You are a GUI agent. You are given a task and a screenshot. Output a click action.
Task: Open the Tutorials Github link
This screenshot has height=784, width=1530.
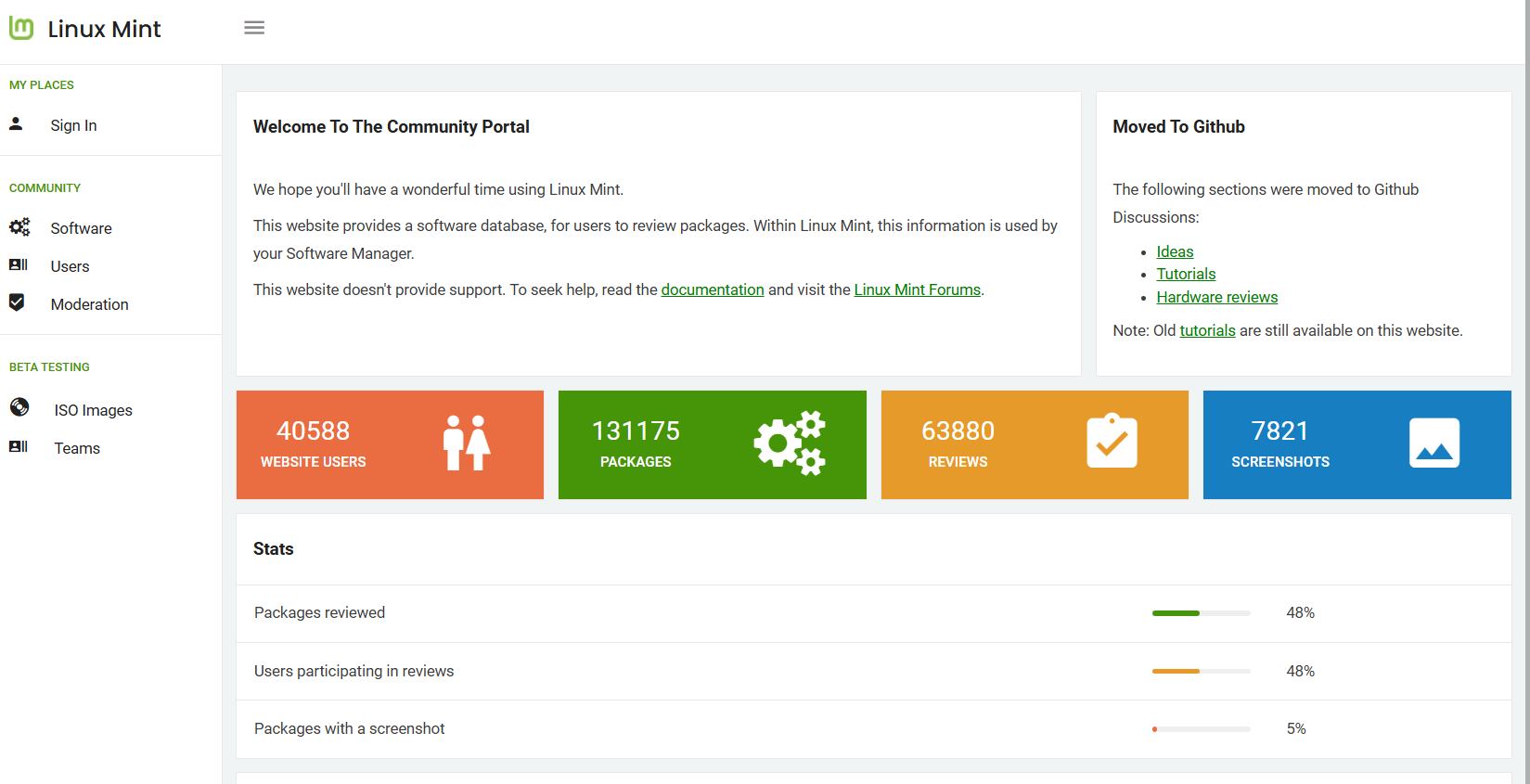tap(1186, 274)
